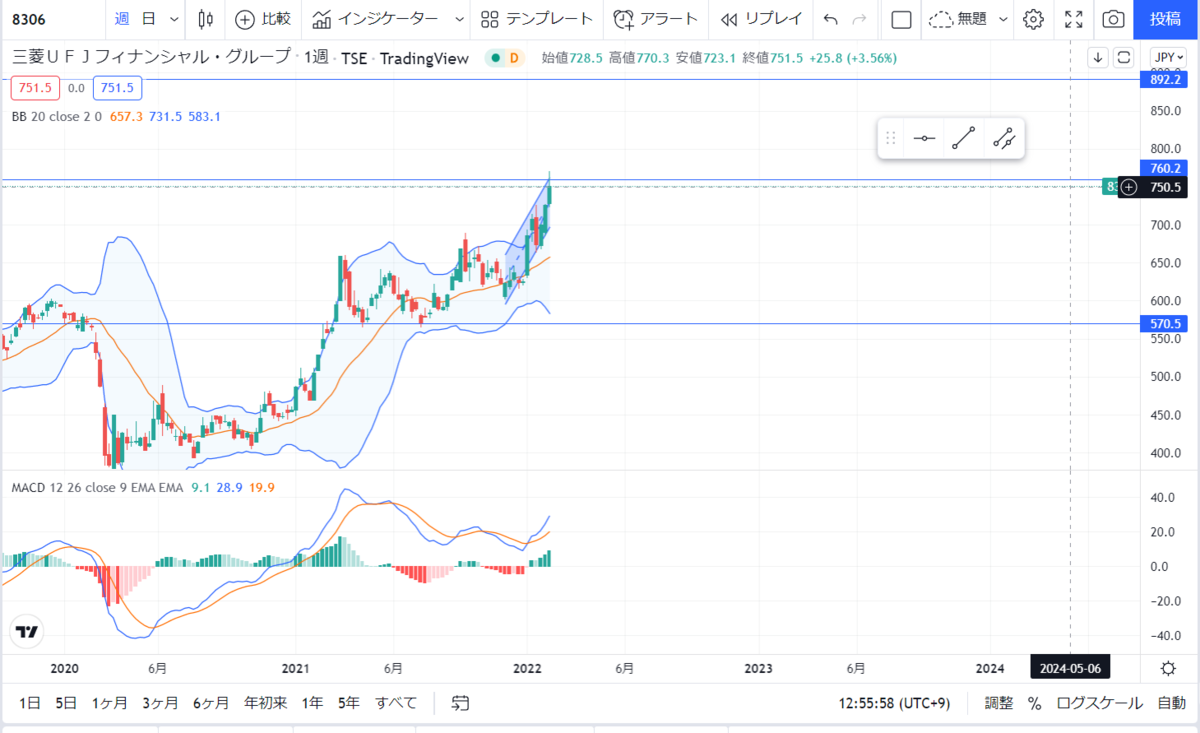Set range to 5年
The height and width of the screenshot is (733, 1200).
pos(348,703)
